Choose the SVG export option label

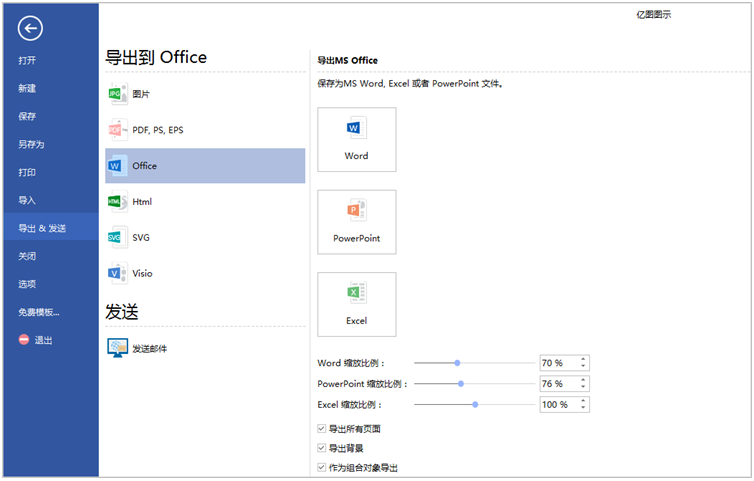point(141,238)
